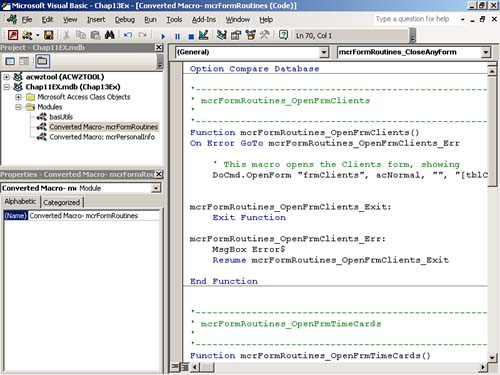The width and height of the screenshot is (500, 375).
Task: Open the Help menu
Action: (266, 20)
